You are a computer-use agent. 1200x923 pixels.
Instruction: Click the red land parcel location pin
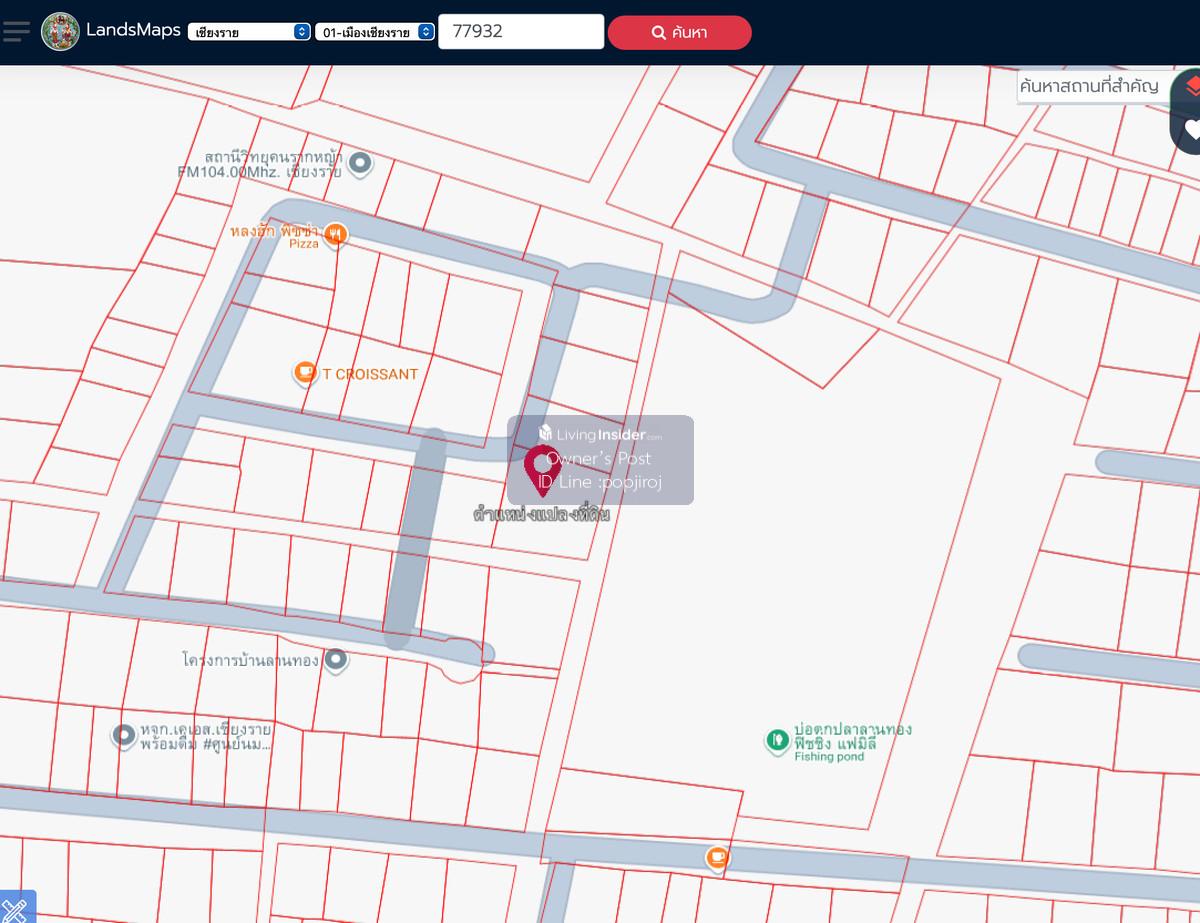coord(542,468)
